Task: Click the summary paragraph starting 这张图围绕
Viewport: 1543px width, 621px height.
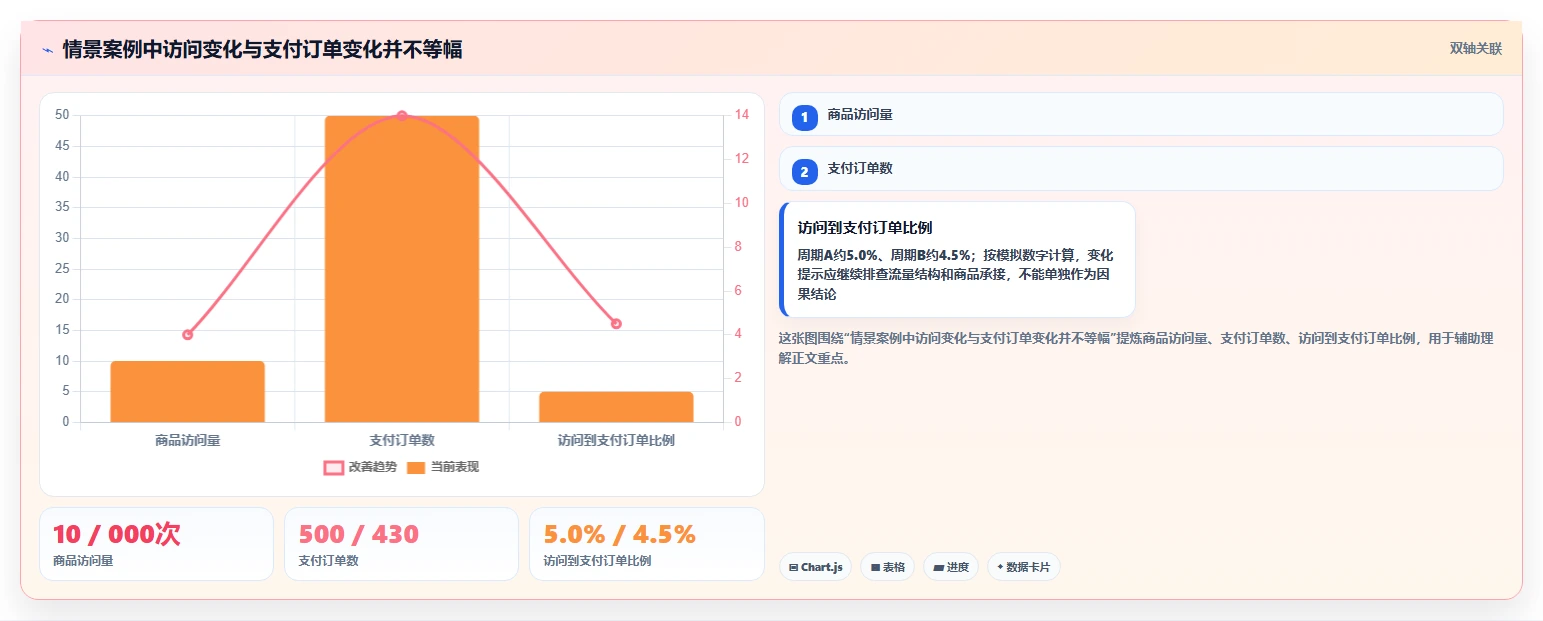Action: [x=1136, y=348]
